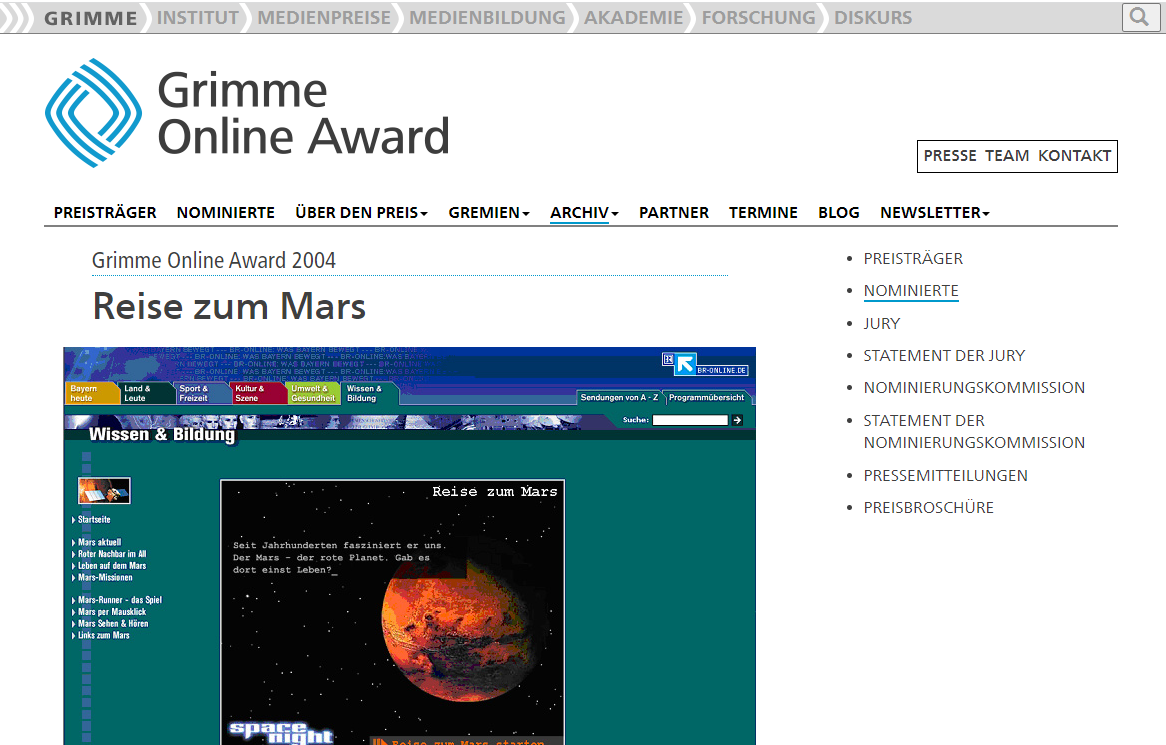Click Leben auf dem Mars
The height and width of the screenshot is (745, 1166).
[x=112, y=566]
